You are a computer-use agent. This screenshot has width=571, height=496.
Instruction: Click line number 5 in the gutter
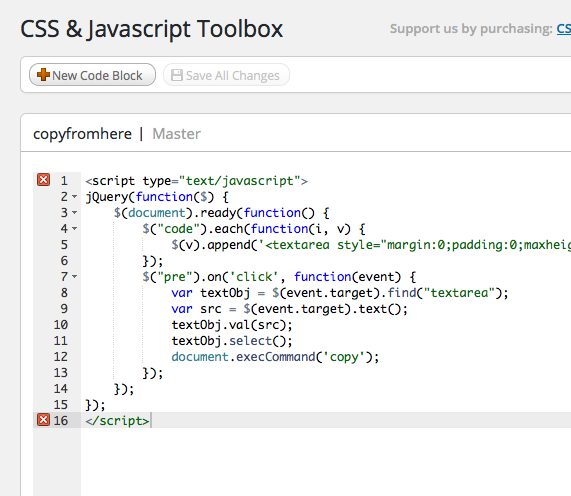pyautogui.click(x=64, y=245)
